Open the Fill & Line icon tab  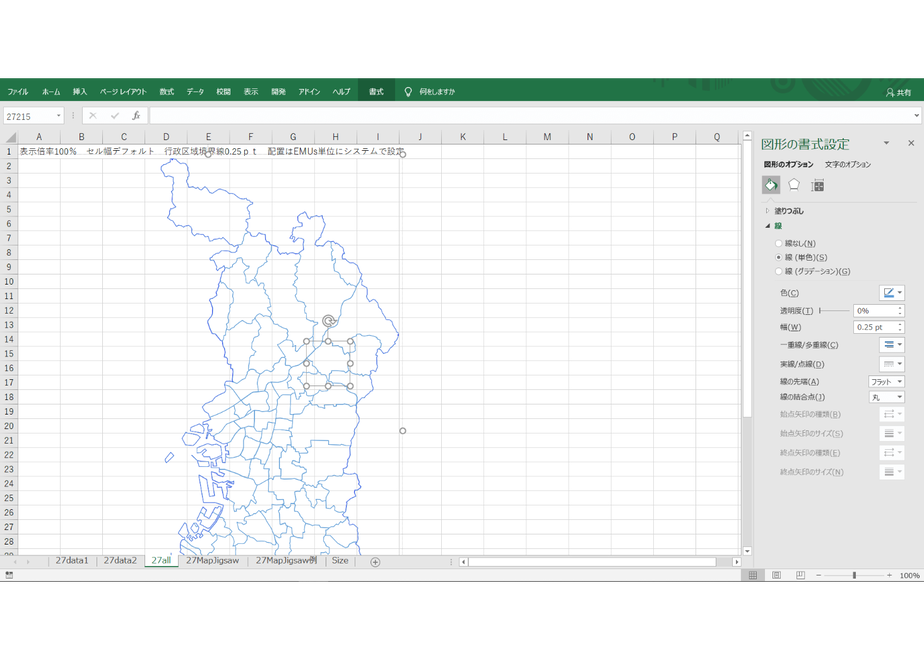[771, 186]
